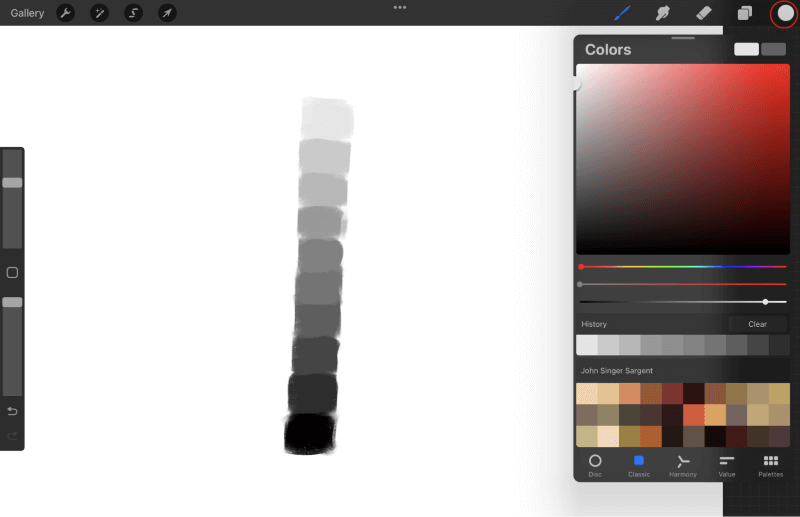Pick the bright orange-red Sargent palette swatch
The height and width of the screenshot is (517, 800).
pos(693,415)
